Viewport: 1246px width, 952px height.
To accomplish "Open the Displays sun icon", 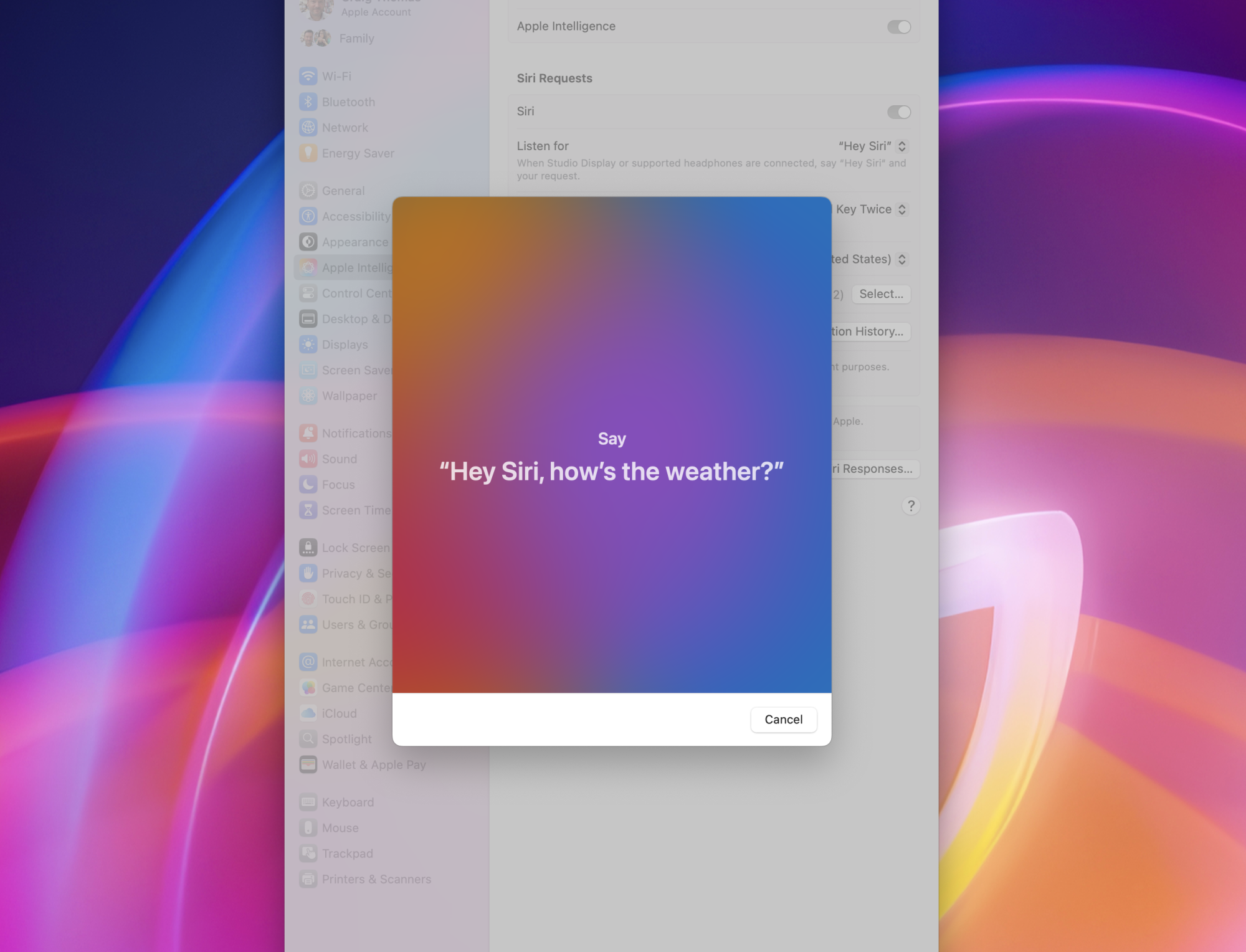I will point(308,344).
